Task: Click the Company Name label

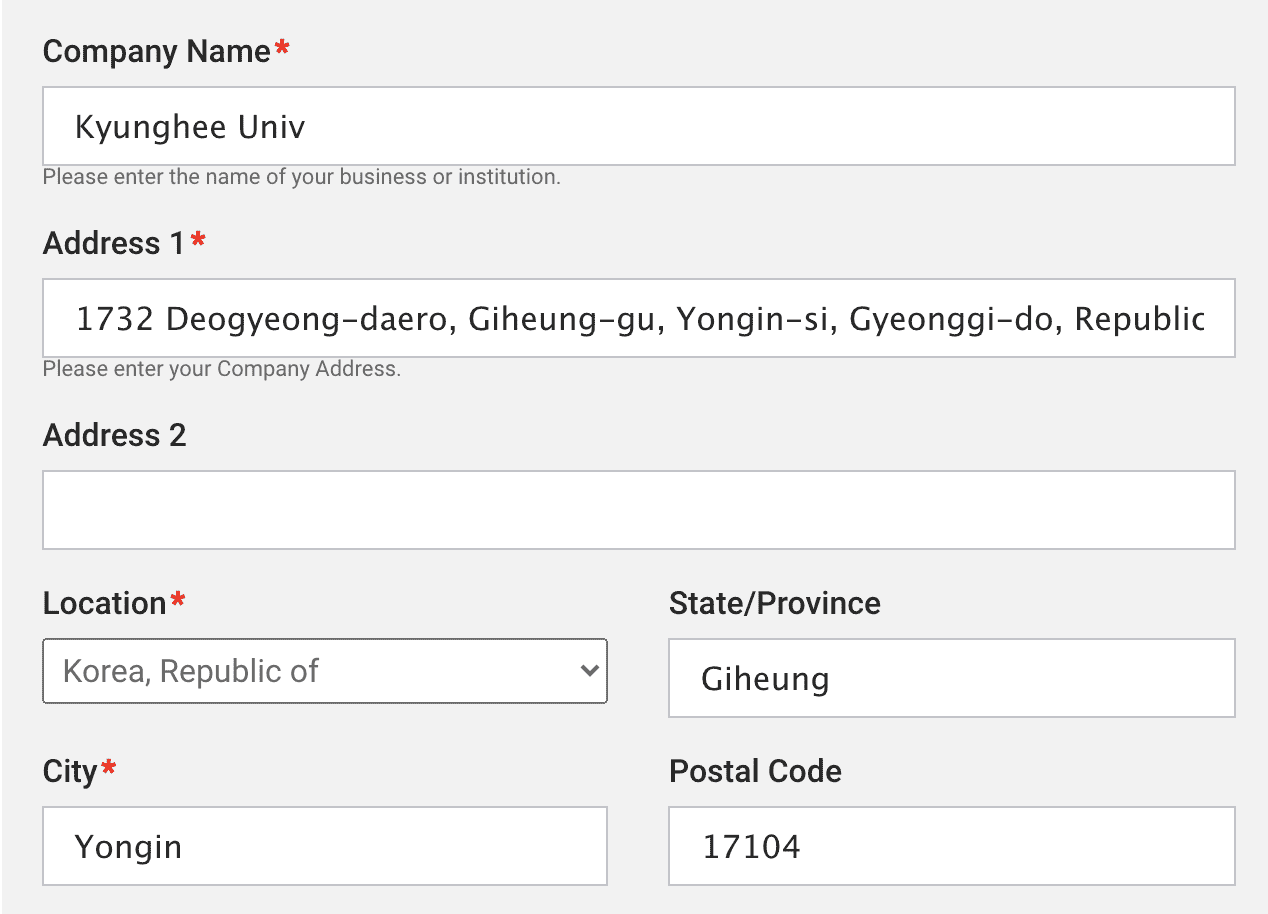Action: pyautogui.click(x=157, y=52)
